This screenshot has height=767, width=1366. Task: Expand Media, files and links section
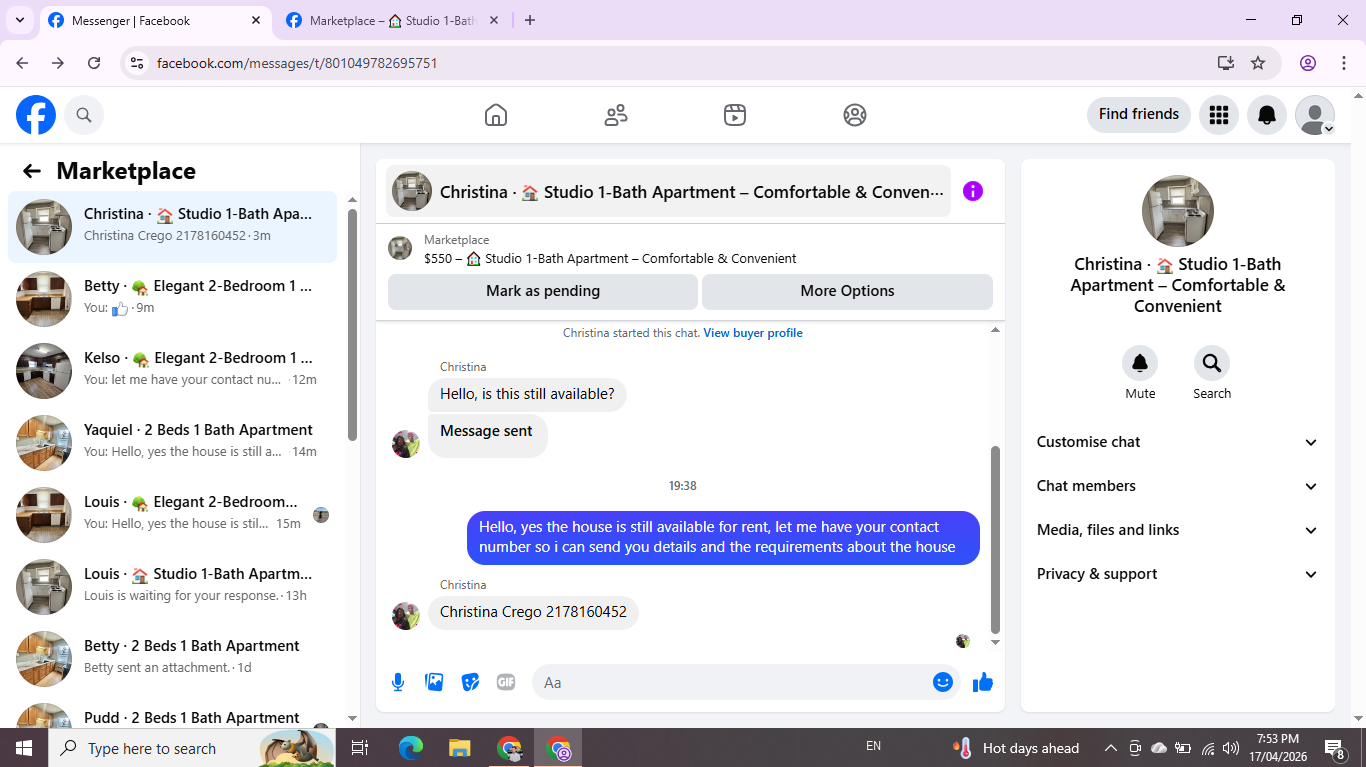pyautogui.click(x=1177, y=530)
